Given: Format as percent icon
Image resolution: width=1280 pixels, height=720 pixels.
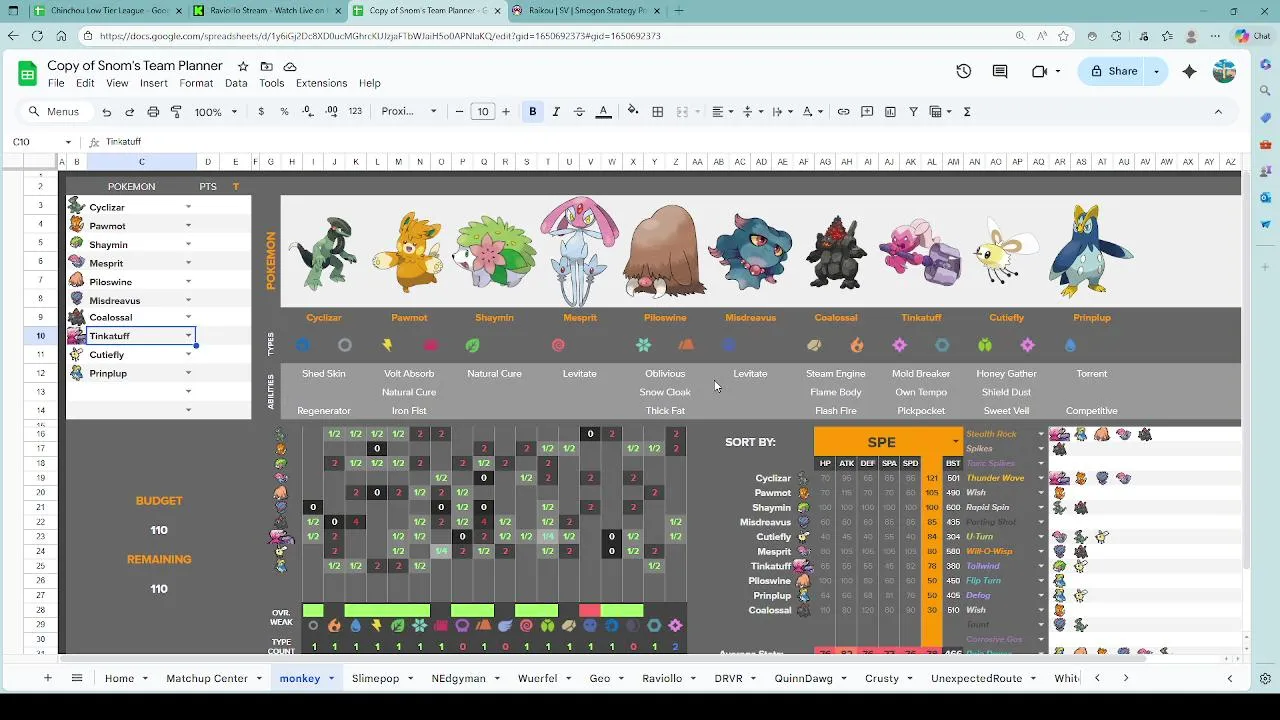Looking at the screenshot, I should click(284, 112).
